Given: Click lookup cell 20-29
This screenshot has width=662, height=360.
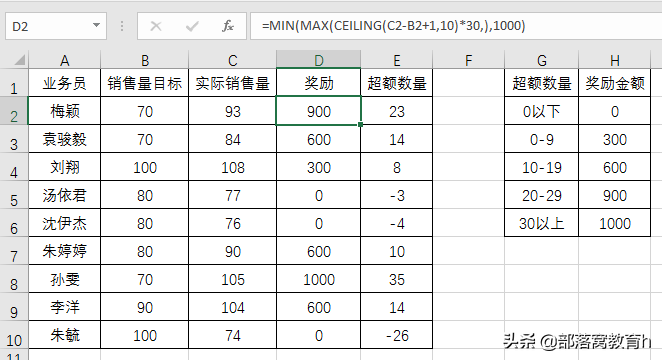Looking at the screenshot, I should [x=542, y=195].
